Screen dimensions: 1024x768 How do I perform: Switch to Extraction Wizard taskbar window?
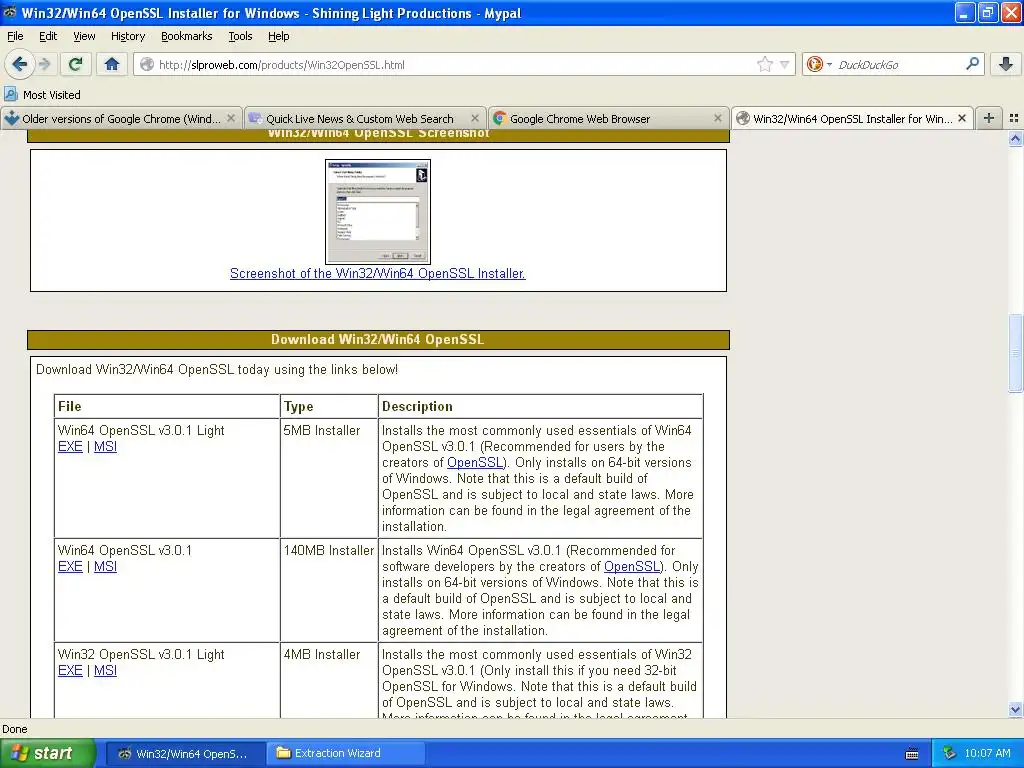tap(346, 754)
